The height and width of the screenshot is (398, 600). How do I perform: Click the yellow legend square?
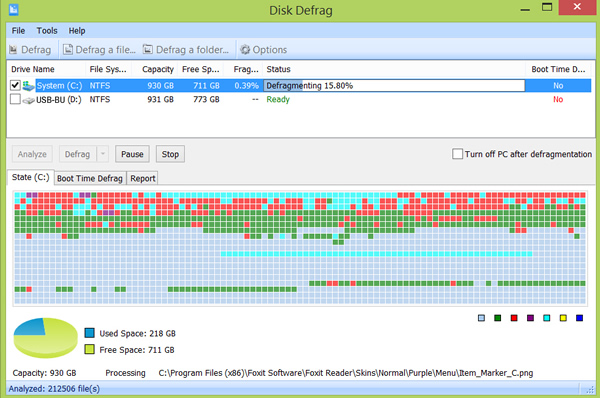[x=563, y=318]
